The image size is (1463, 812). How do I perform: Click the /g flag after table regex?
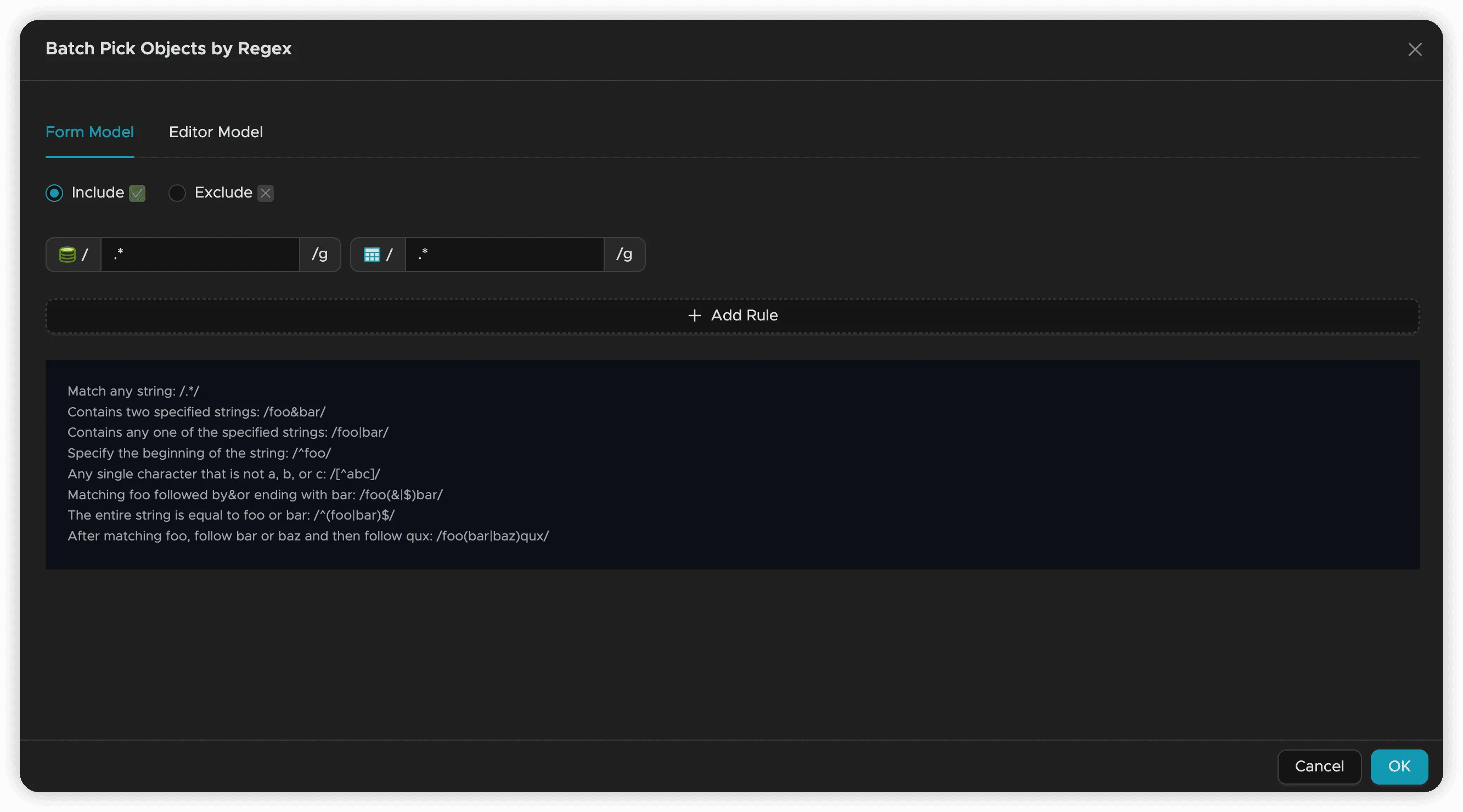tap(624, 255)
